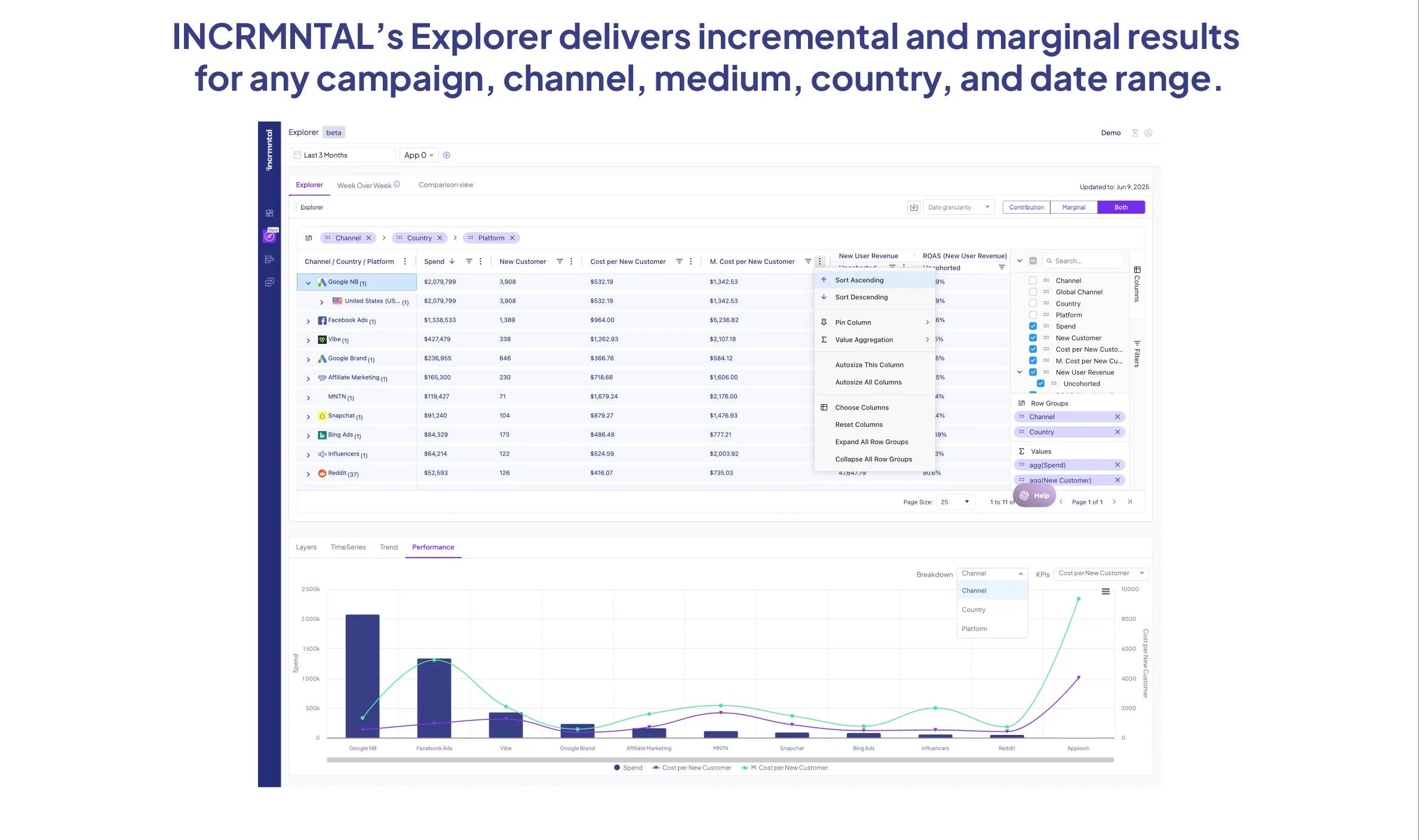The image size is (1419, 840).
Task: Click the Help button
Action: 1035,496
